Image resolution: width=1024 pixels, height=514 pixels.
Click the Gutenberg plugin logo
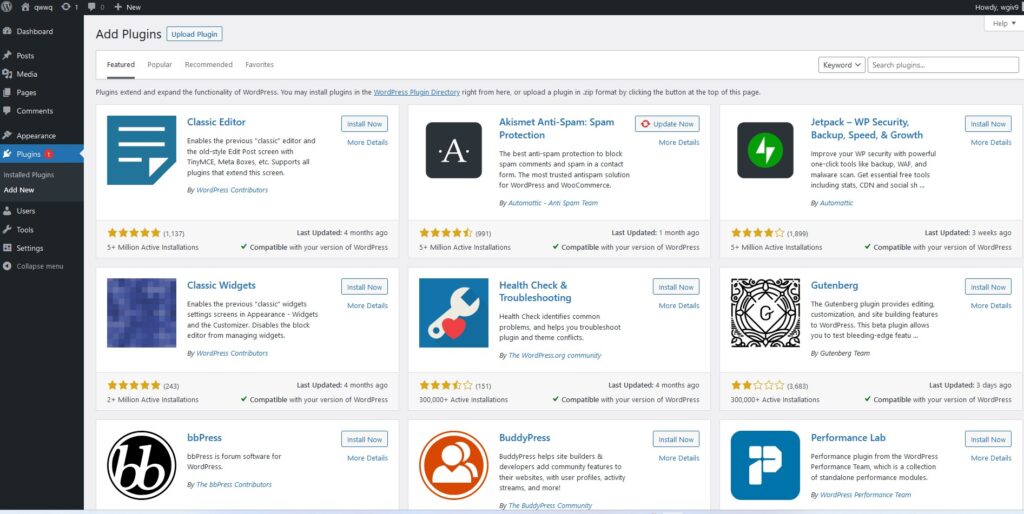pos(765,313)
